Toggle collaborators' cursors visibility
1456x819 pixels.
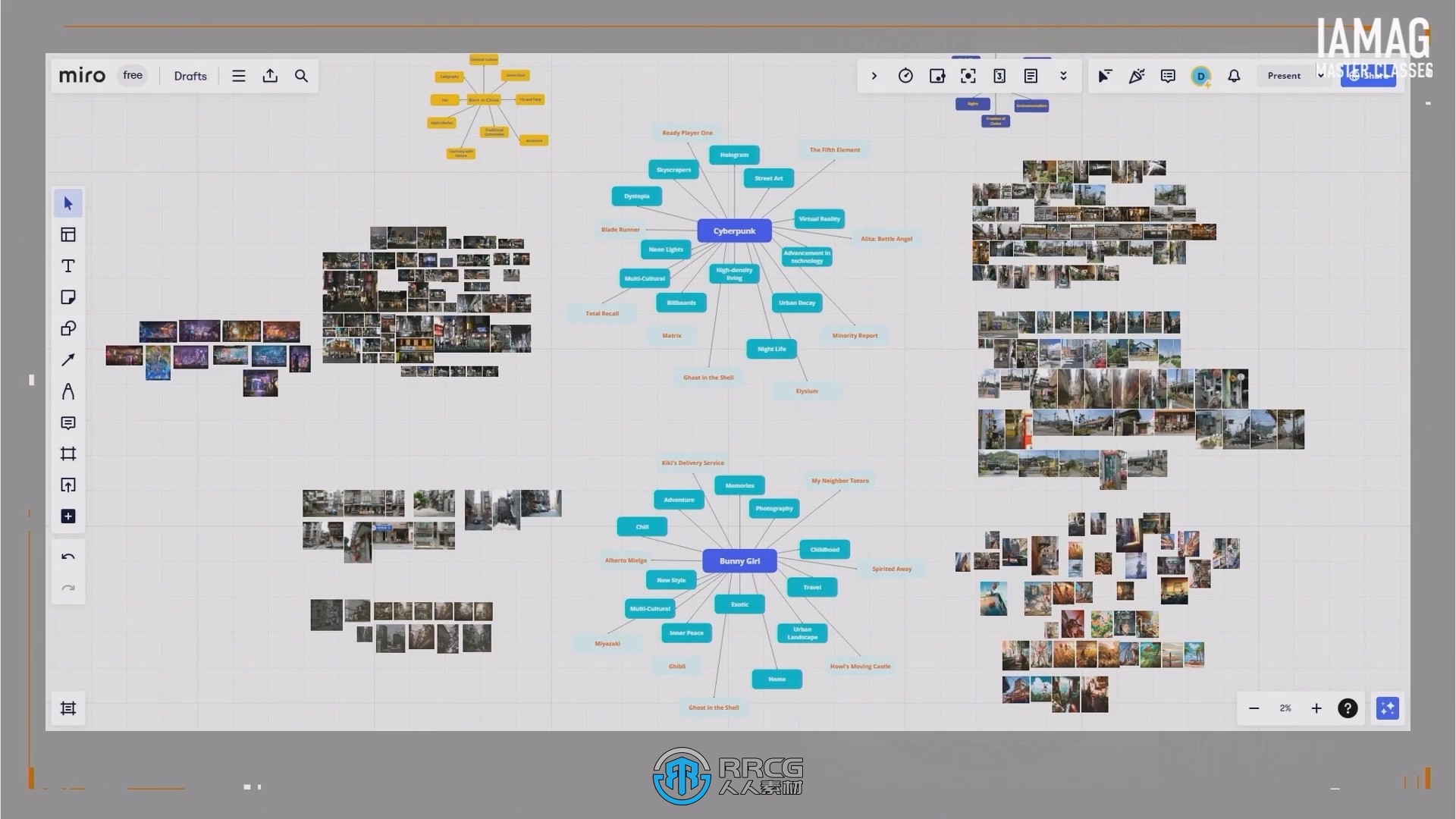[x=1105, y=76]
